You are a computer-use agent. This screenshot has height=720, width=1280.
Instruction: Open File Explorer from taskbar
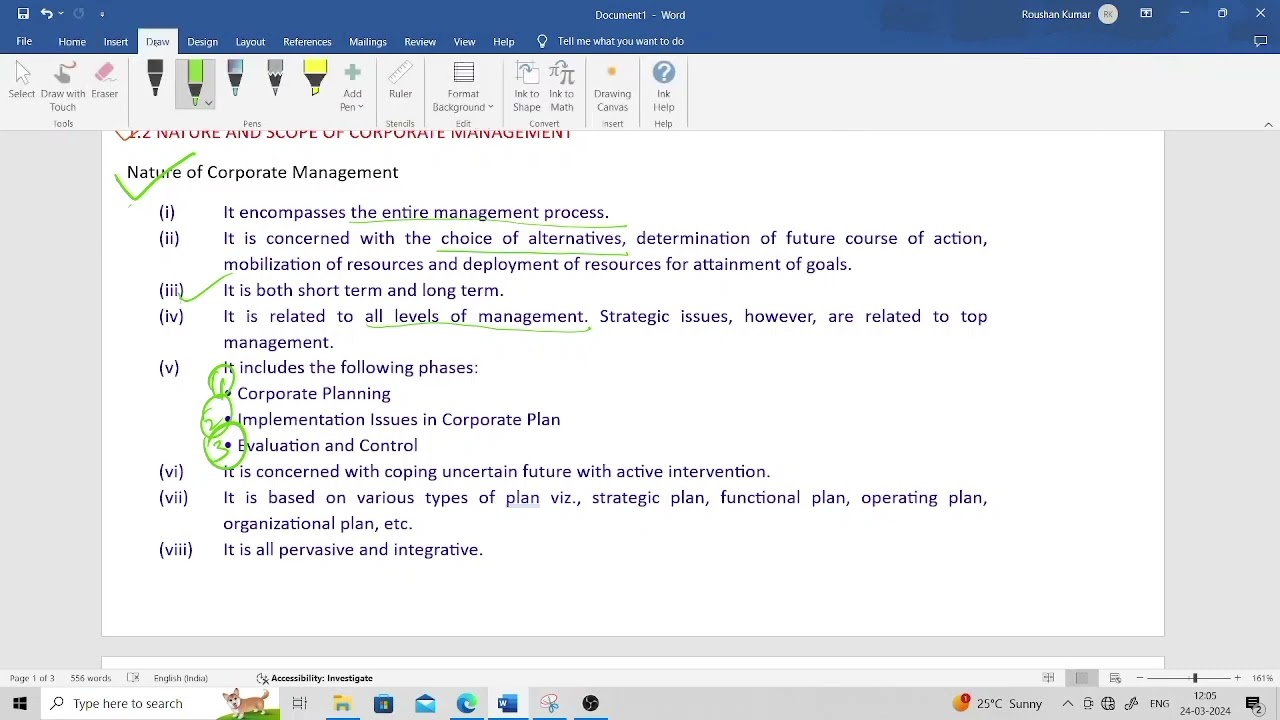click(342, 703)
